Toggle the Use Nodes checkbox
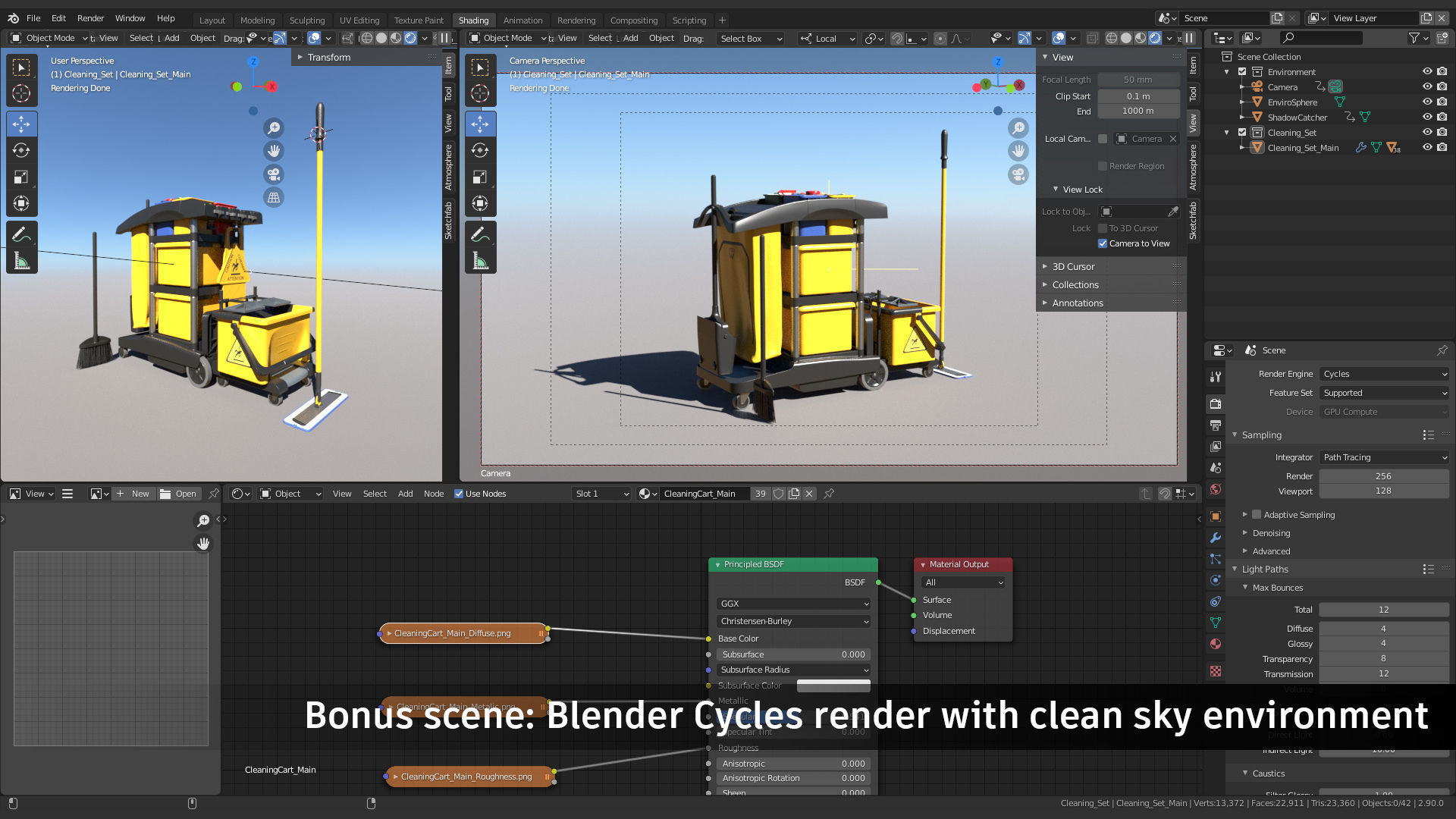1456x819 pixels. click(458, 494)
